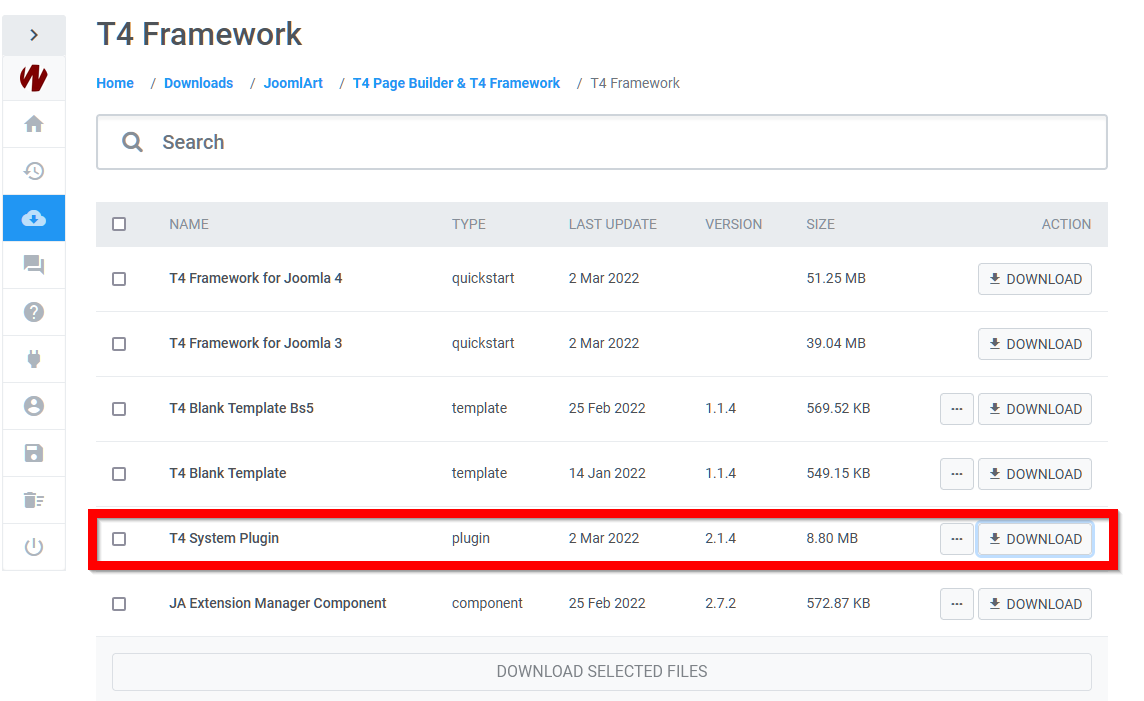This screenshot has height=701, width=1144.
Task: Download the T4 System Plugin
Action: [x=1035, y=538]
